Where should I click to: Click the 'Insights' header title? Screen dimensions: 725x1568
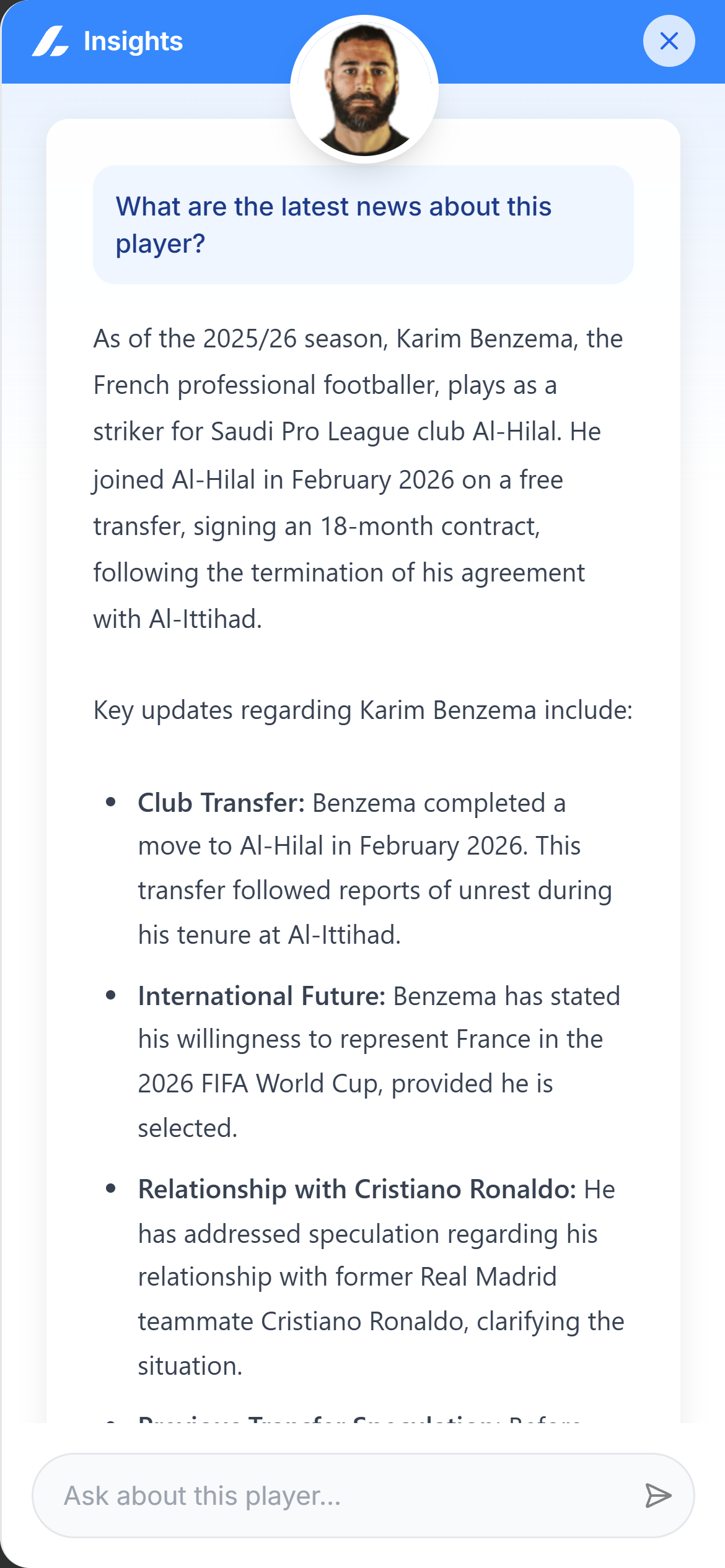point(133,41)
